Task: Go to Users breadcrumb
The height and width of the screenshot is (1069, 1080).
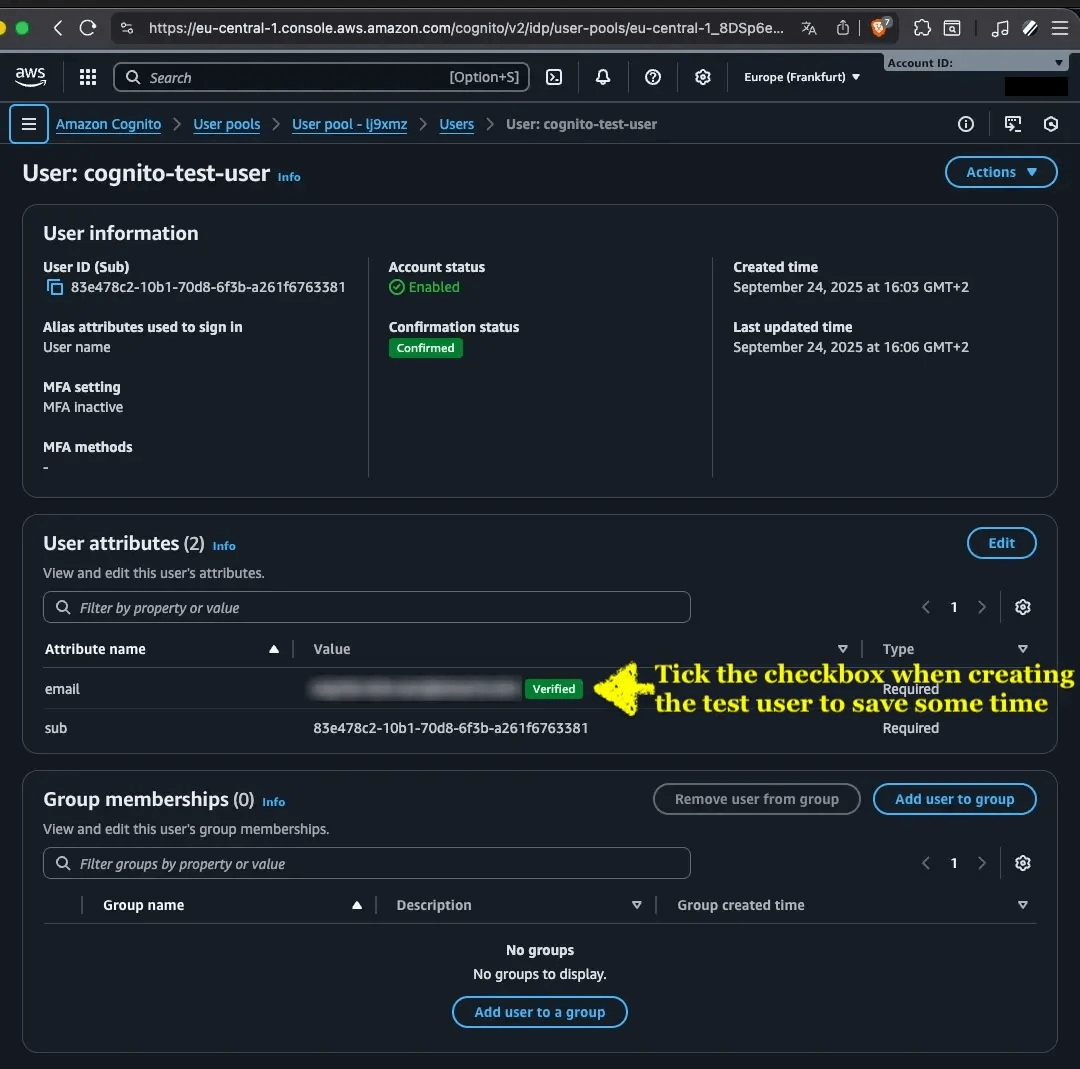Action: click(456, 124)
